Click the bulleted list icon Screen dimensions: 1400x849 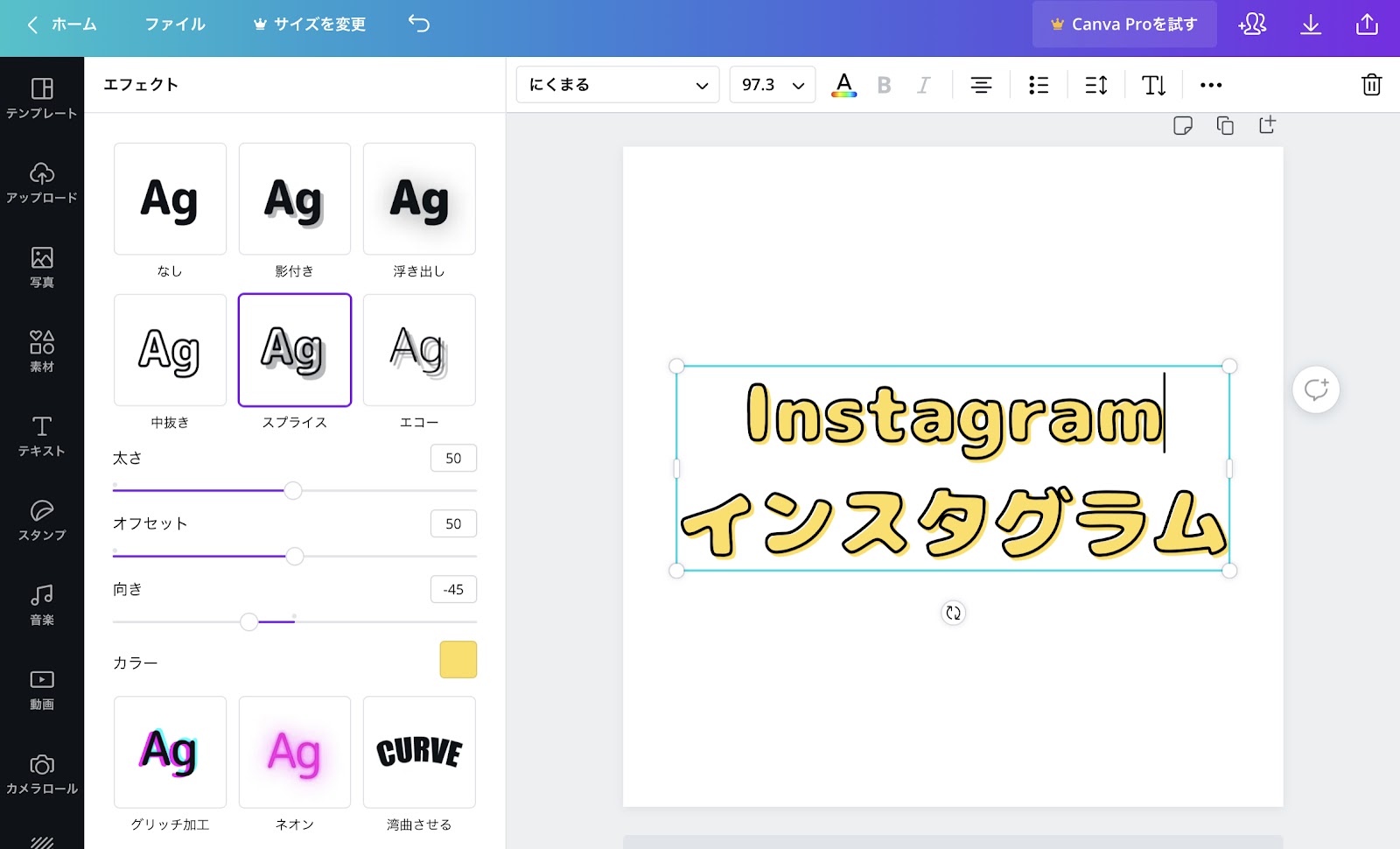pyautogui.click(x=1039, y=85)
